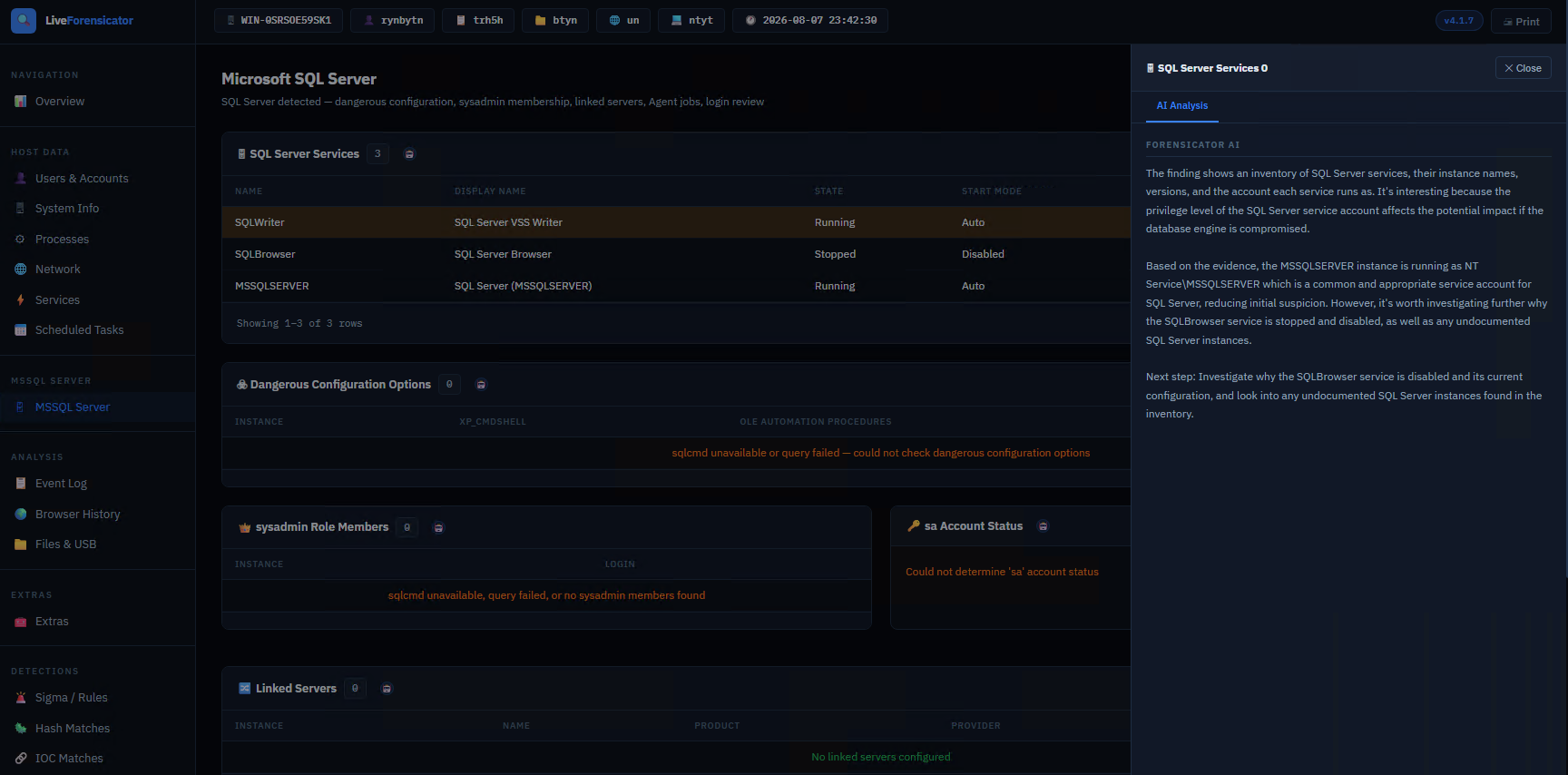The image size is (1568, 775).
Task: Select the System Info sidebar icon
Action: click(20, 209)
